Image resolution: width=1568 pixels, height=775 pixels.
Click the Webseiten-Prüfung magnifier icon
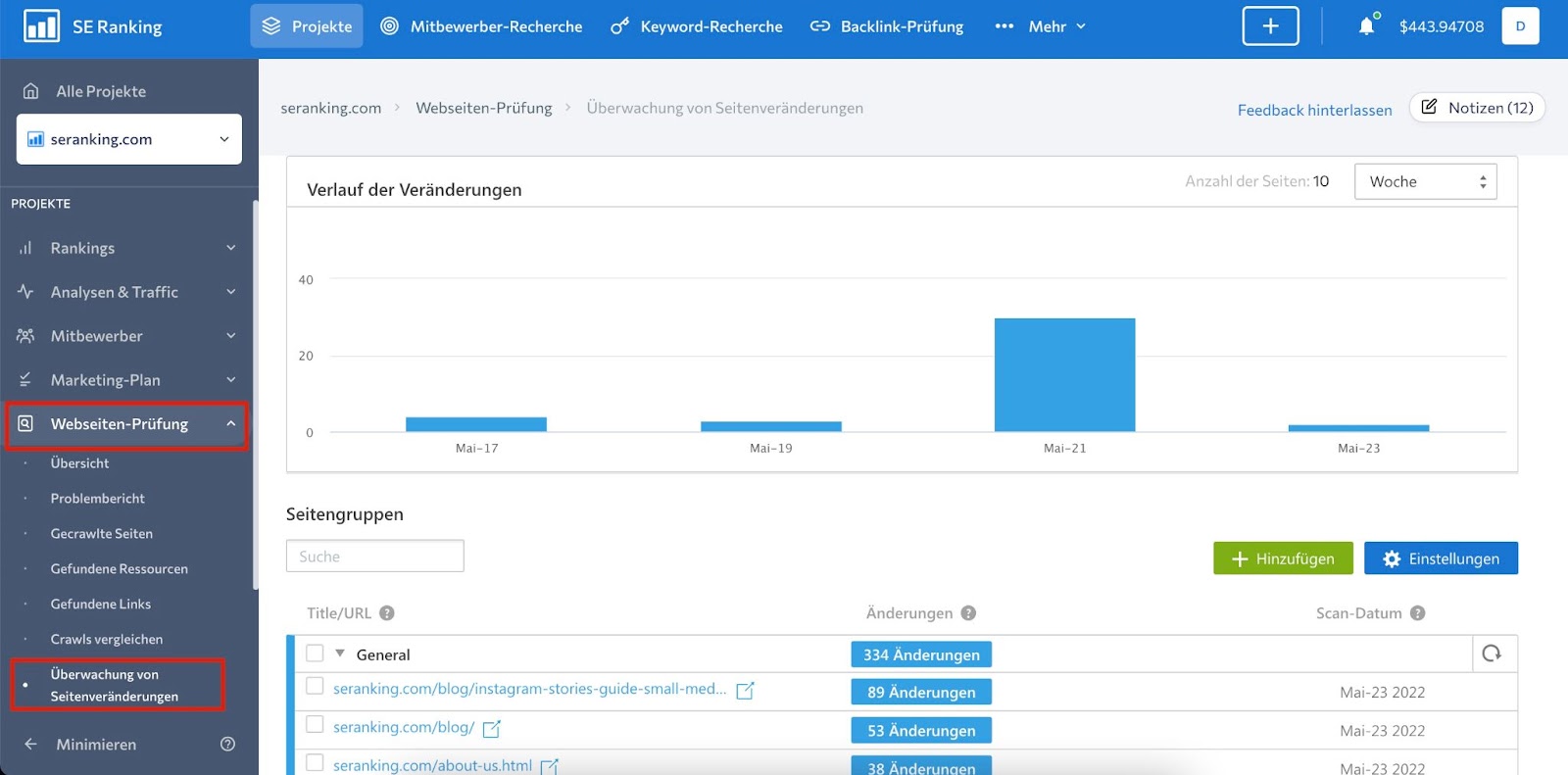(25, 423)
